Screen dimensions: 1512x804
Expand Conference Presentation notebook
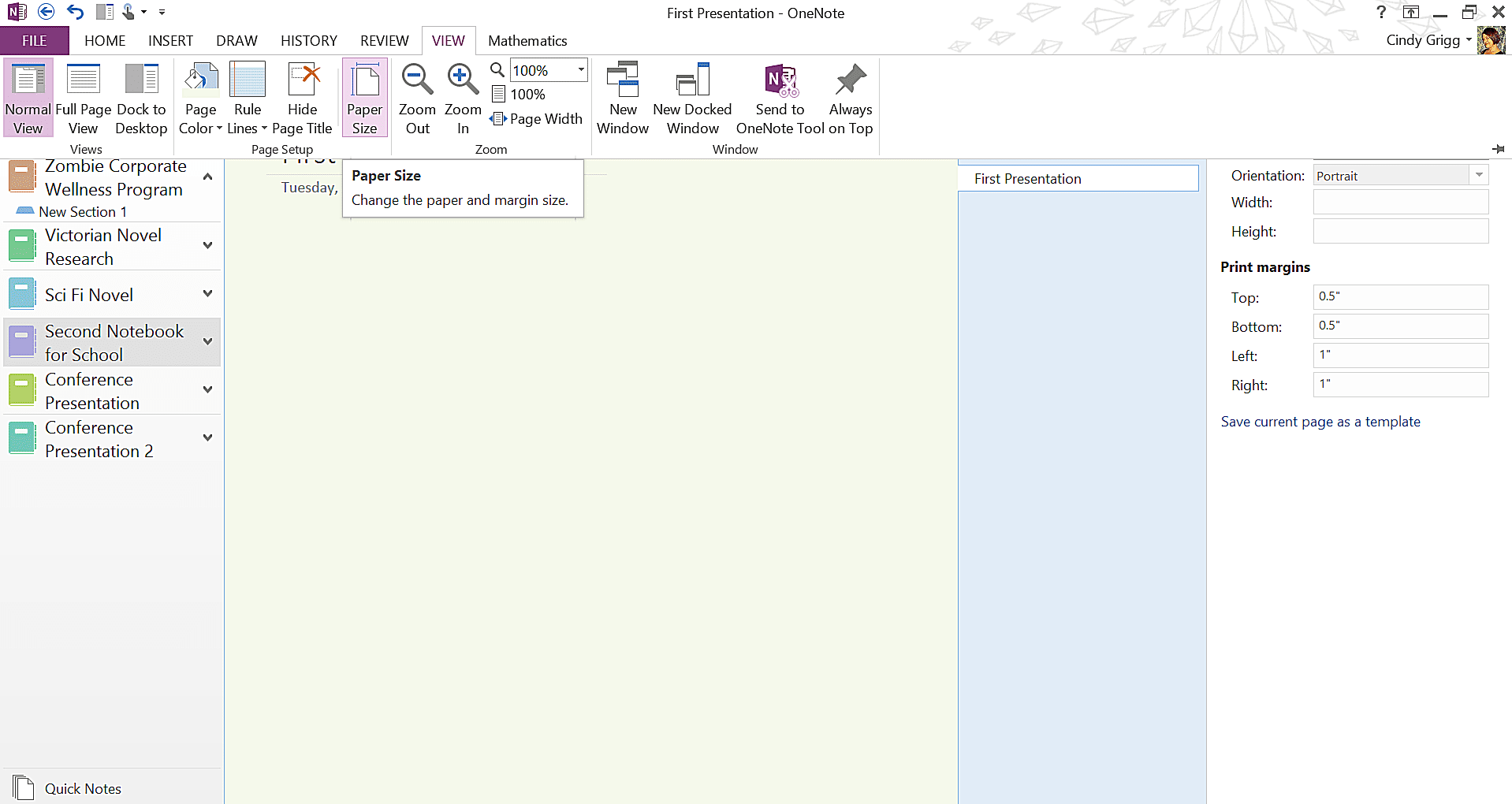click(x=208, y=389)
